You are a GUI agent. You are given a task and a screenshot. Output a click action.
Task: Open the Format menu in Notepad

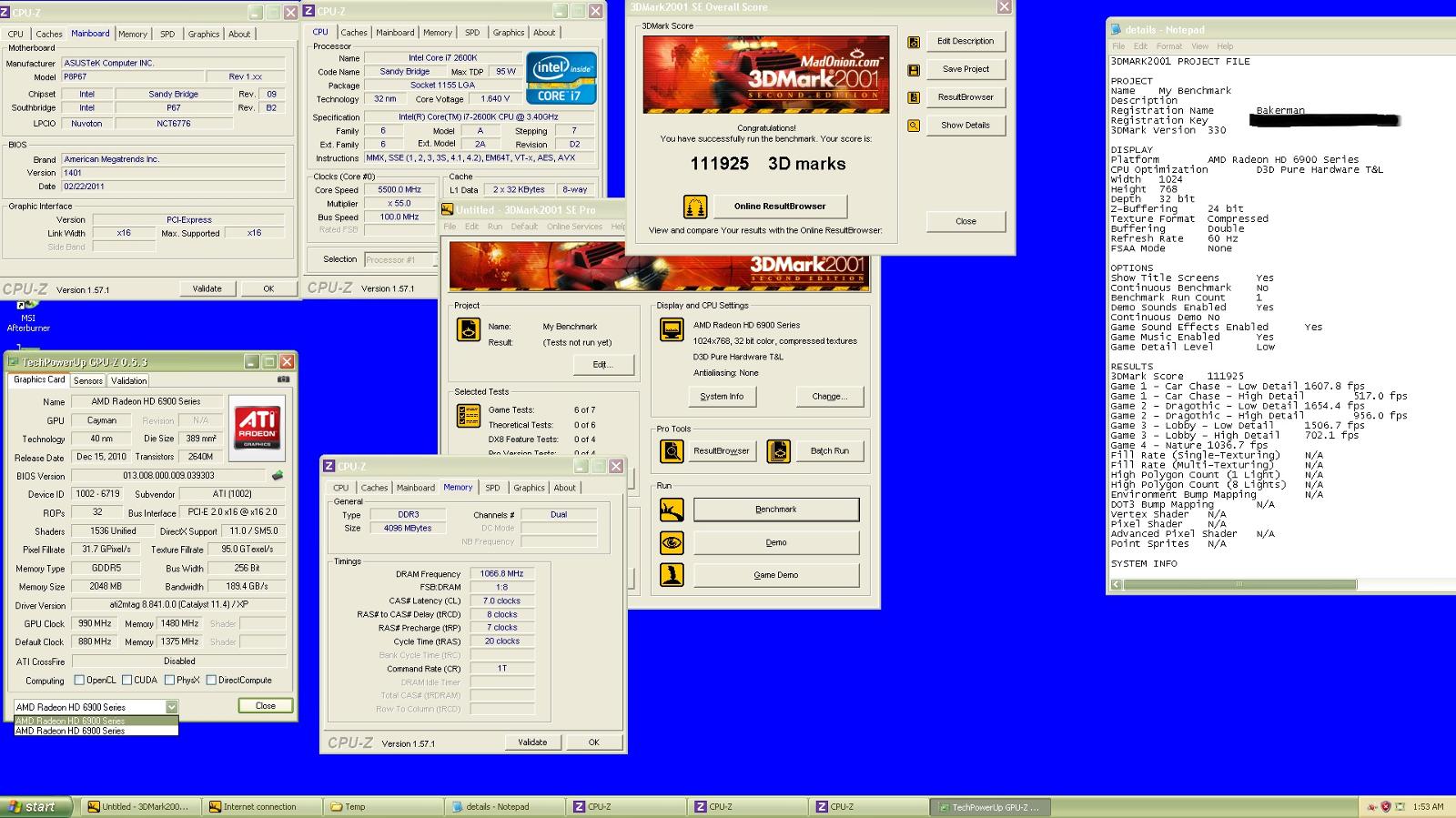point(1169,46)
